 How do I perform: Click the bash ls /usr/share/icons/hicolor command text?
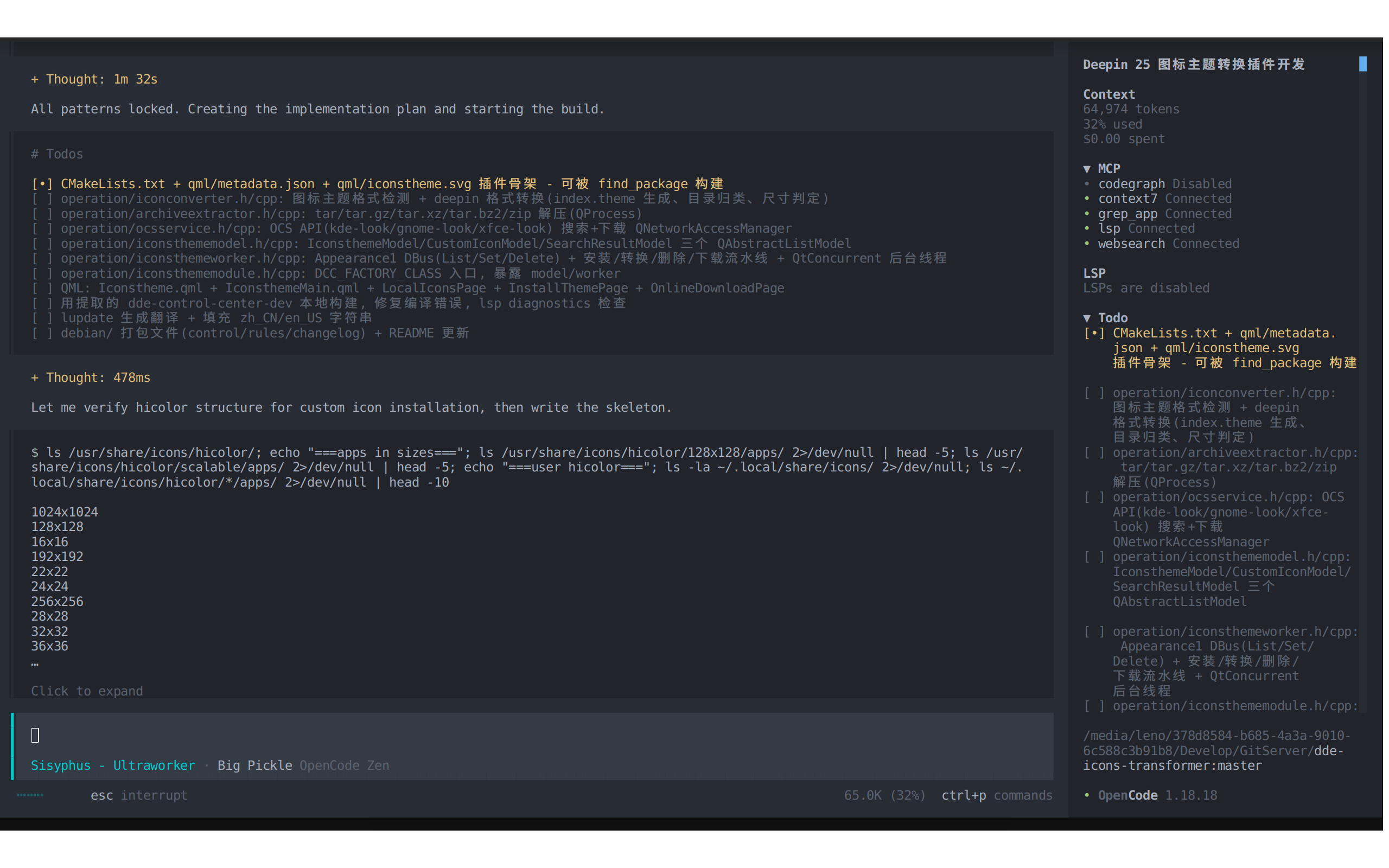527,467
